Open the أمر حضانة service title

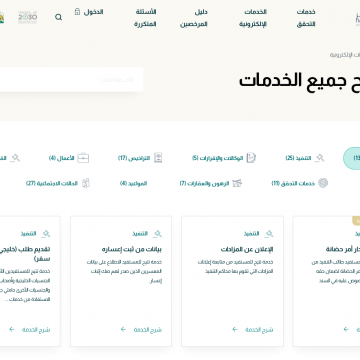pos(343,249)
